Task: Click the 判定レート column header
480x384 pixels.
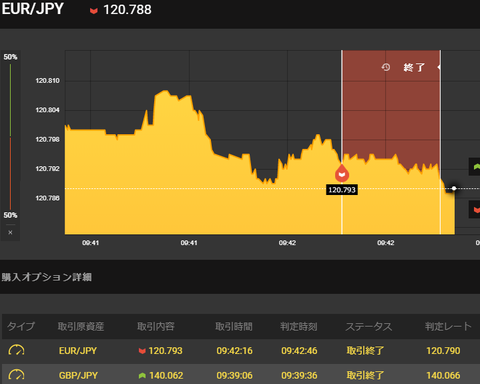Action: tap(448, 326)
